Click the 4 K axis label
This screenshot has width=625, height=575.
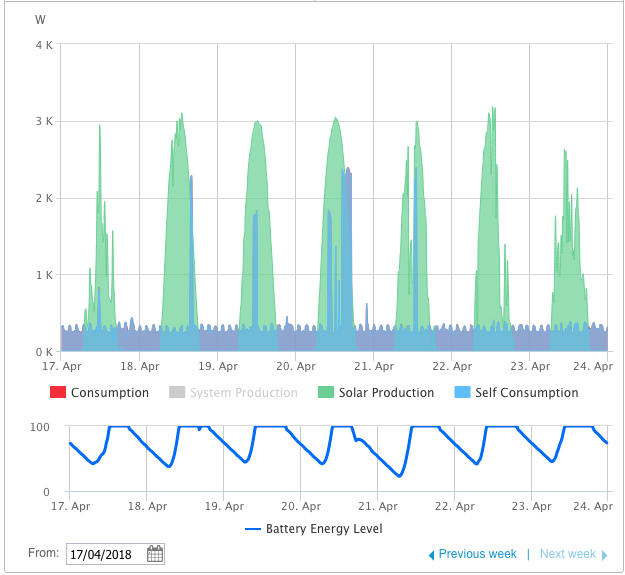[44, 45]
